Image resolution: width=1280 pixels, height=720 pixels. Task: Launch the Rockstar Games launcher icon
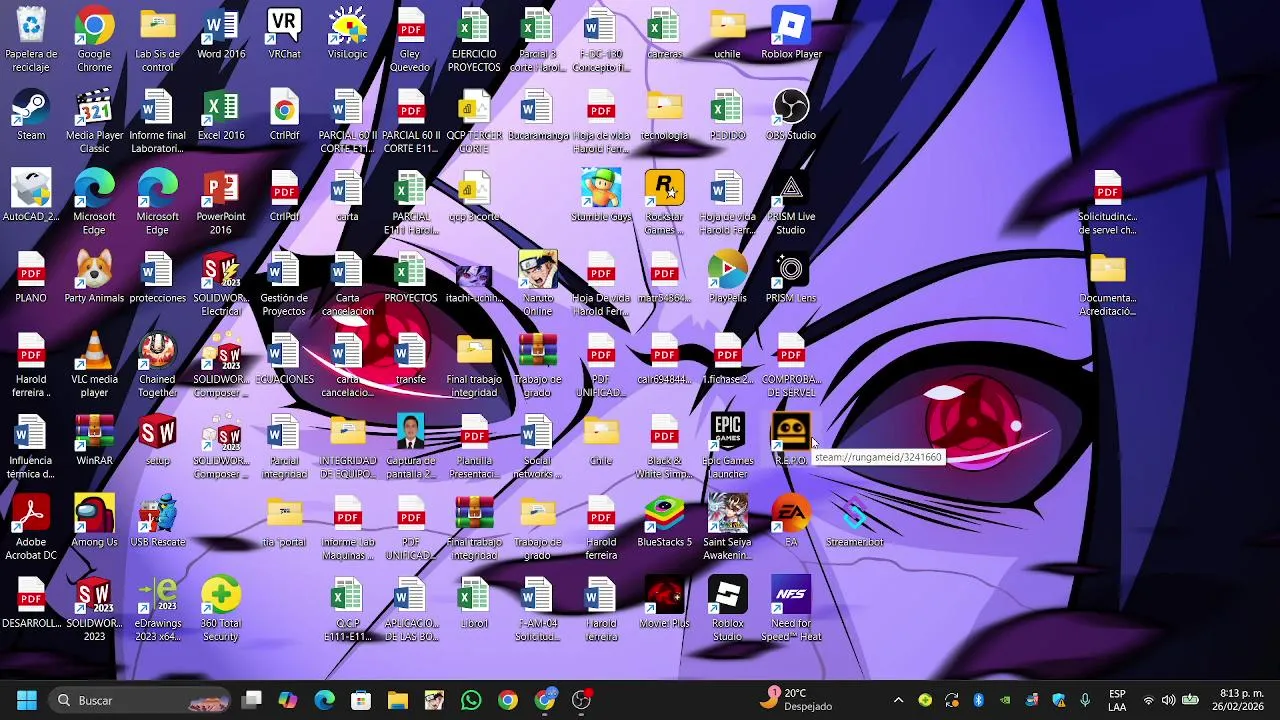664,202
